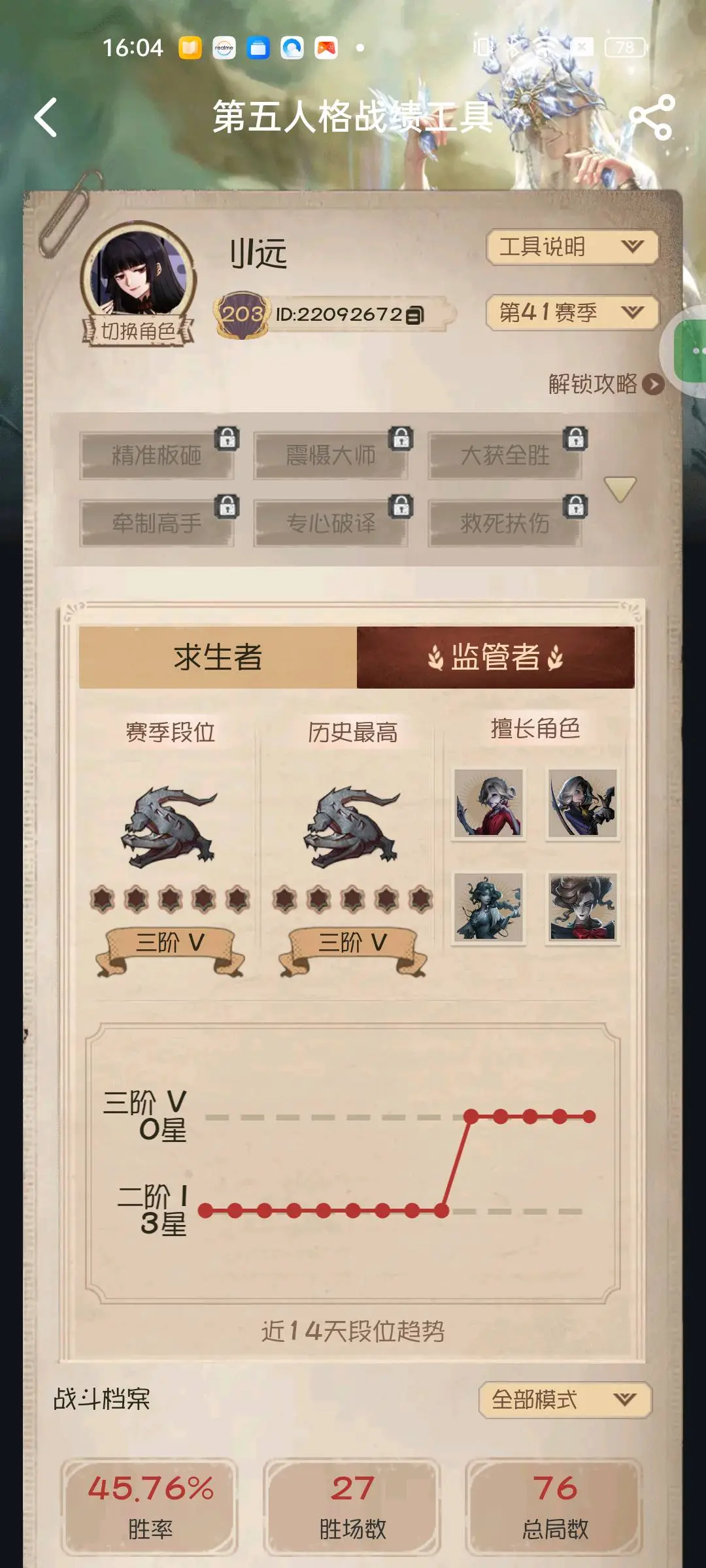The height and width of the screenshot is (1568, 706).
Task: Copy the player ID using copy icon
Action: coord(414,316)
